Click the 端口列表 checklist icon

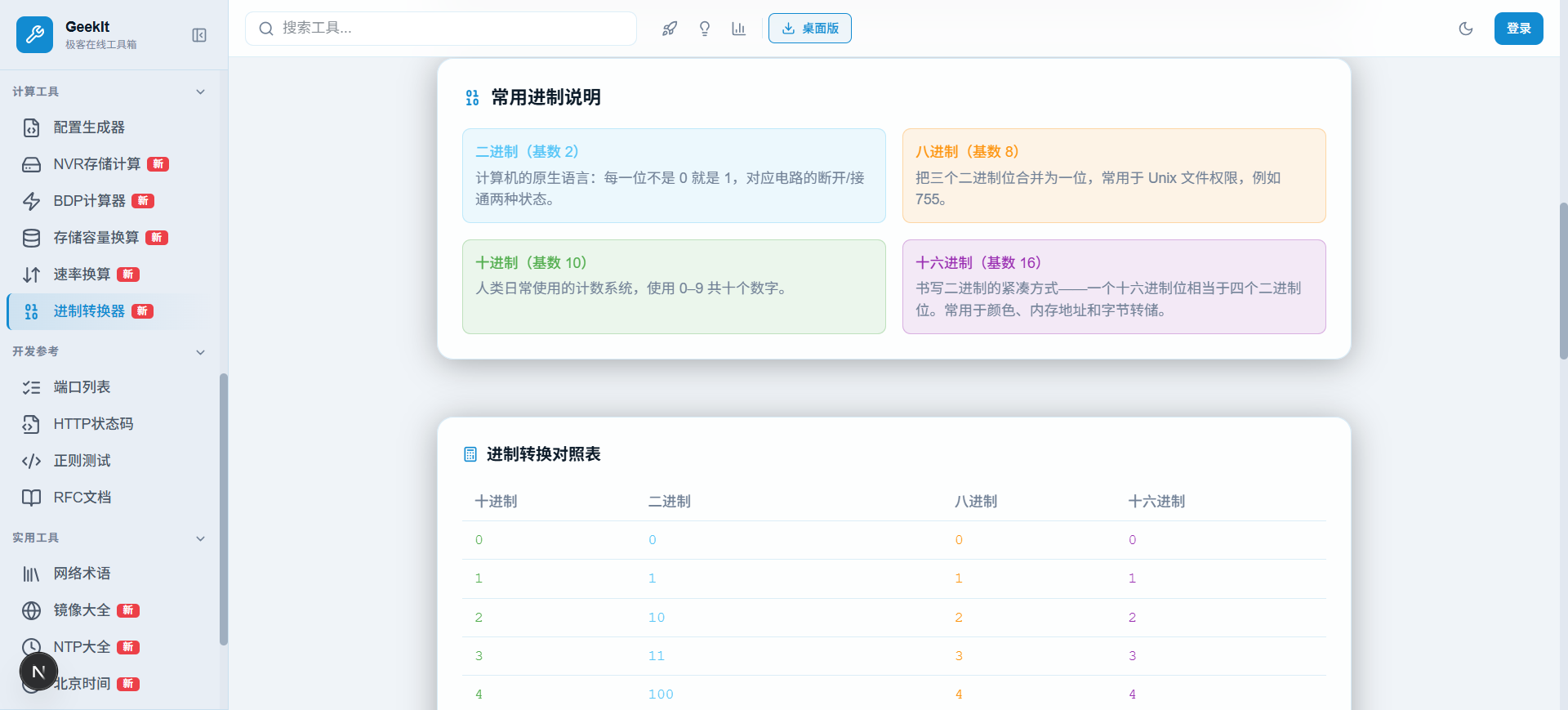pos(31,388)
